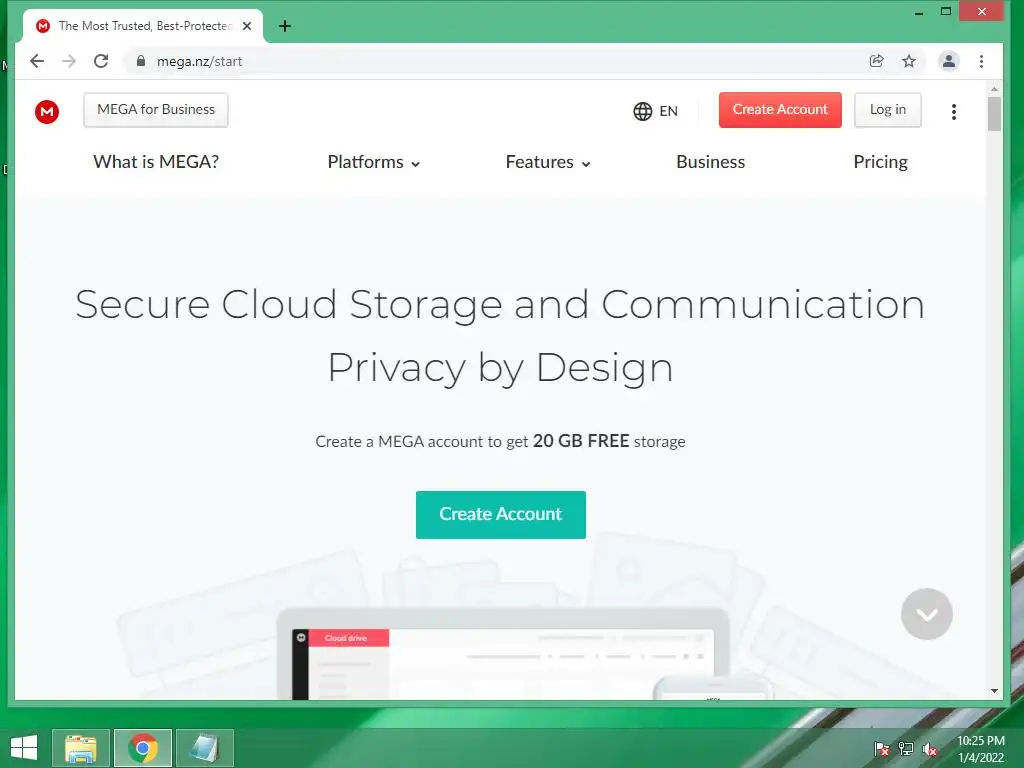Click the red MEGA logo icon
This screenshot has height=768, width=1024.
(47, 112)
